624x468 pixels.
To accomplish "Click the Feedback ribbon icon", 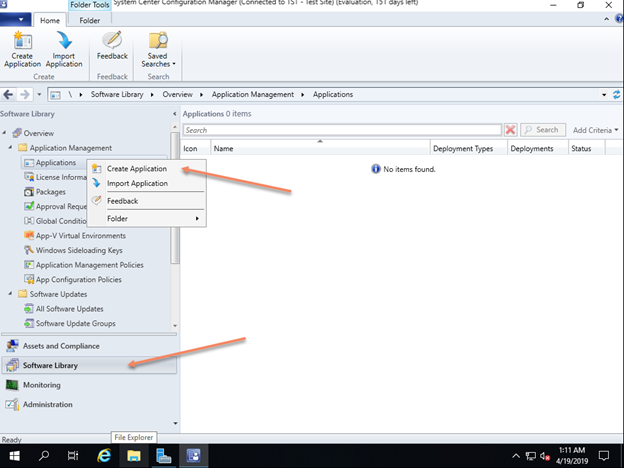I will point(112,46).
